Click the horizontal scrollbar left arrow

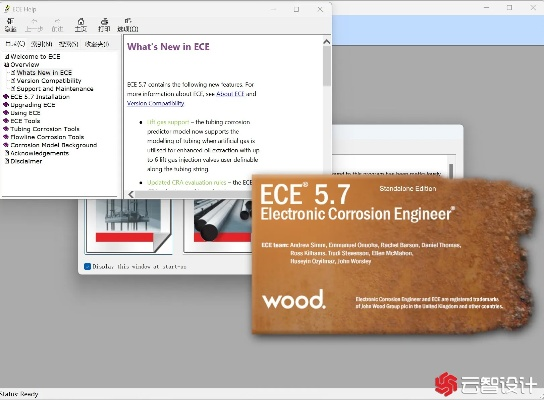131,194
